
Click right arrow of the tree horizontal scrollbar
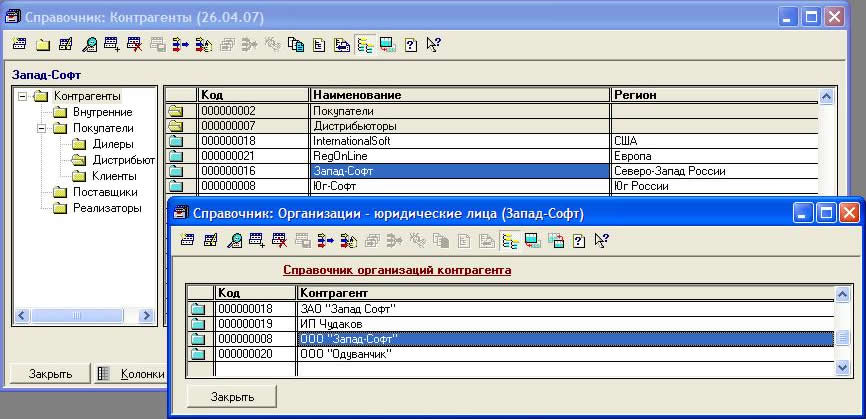147,315
